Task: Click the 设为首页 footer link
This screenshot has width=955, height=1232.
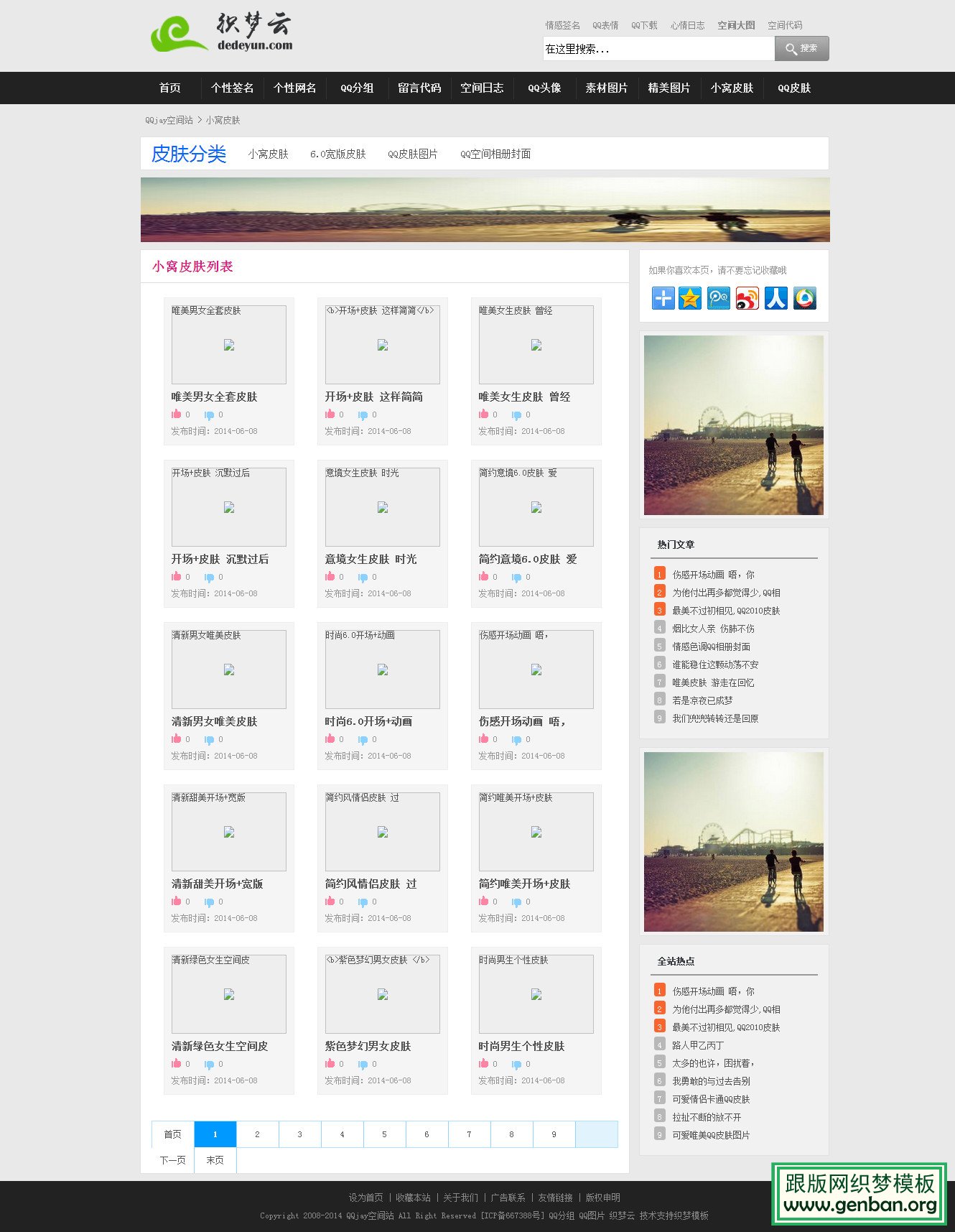Action: click(366, 1198)
